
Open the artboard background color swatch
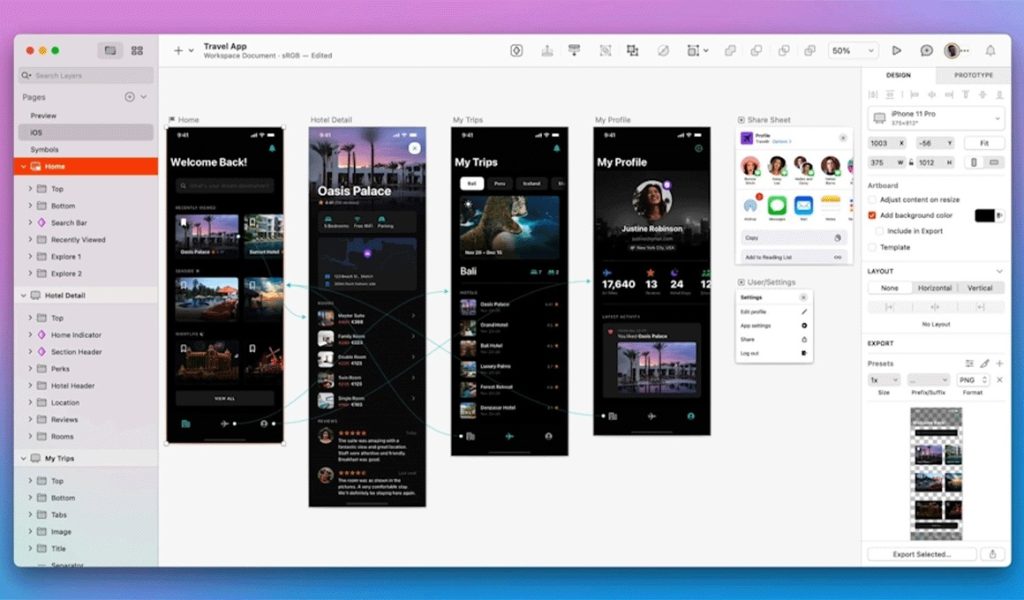(985, 215)
